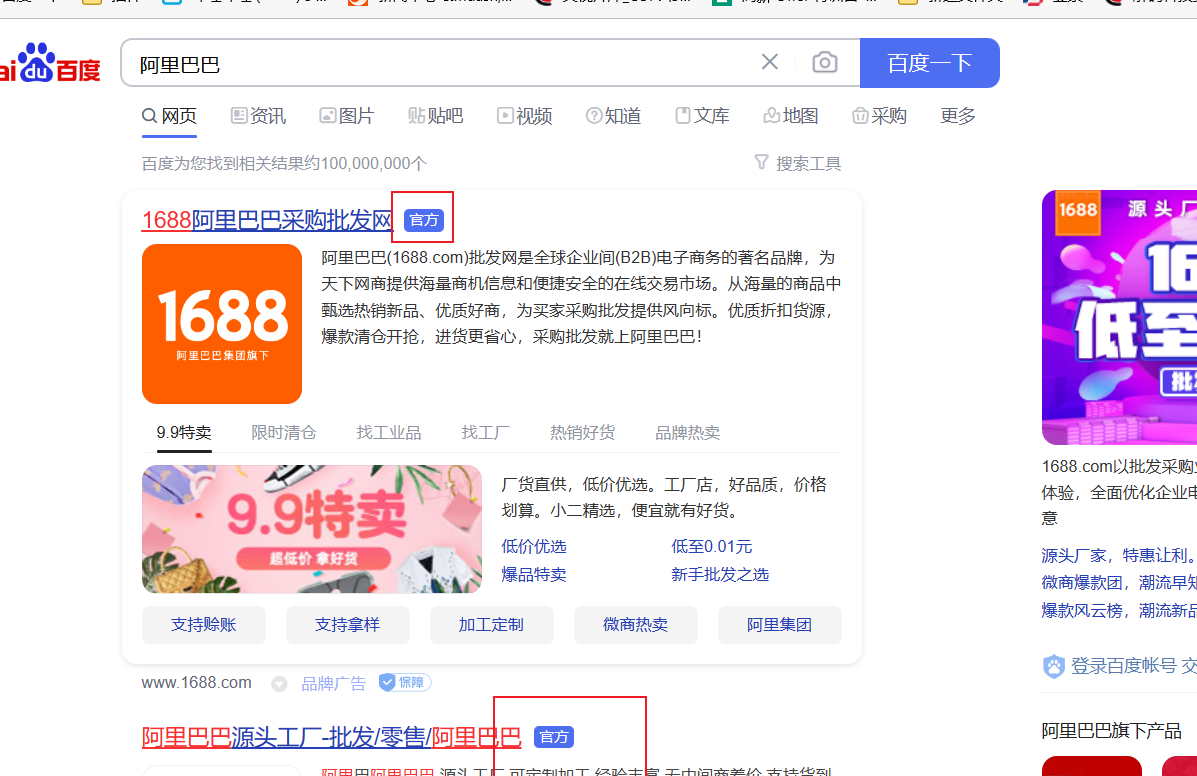The width and height of the screenshot is (1197, 776).
Task: Open the 新手批发之选 link
Action: (720, 575)
